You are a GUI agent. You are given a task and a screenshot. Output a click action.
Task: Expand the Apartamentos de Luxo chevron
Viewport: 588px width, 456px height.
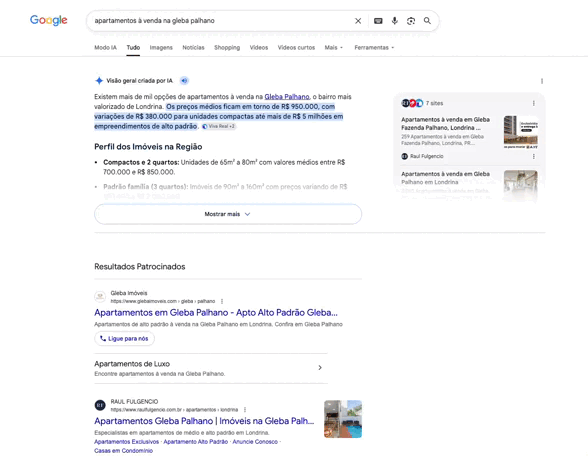[320, 368]
